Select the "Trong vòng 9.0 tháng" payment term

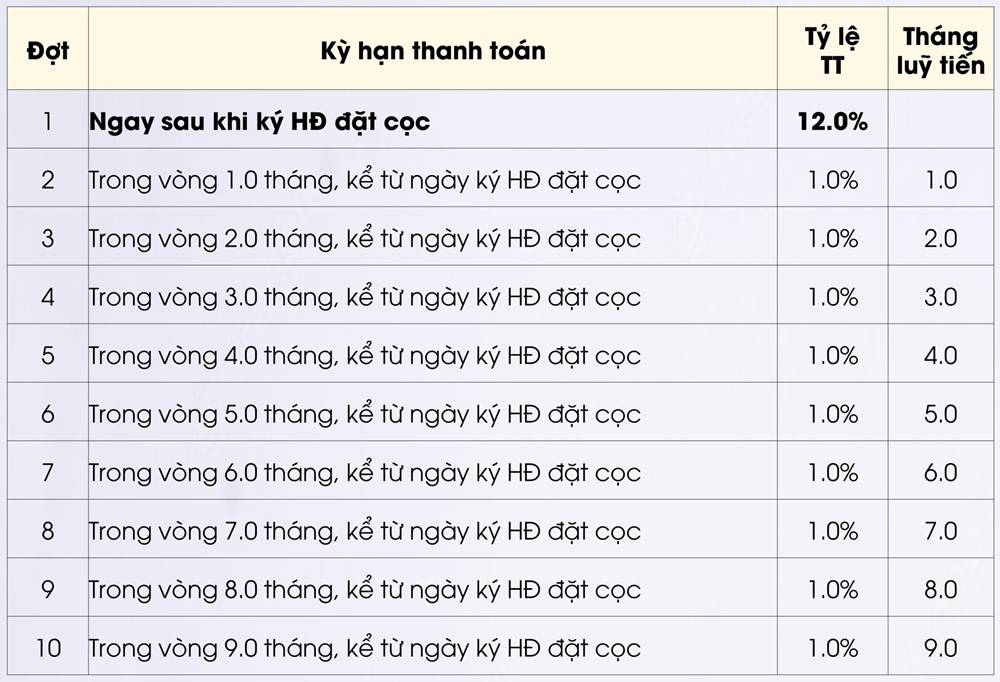364,648
